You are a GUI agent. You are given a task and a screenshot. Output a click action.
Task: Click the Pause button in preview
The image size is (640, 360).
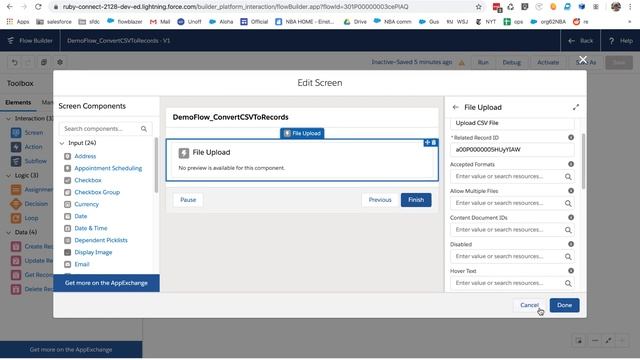tap(188, 200)
